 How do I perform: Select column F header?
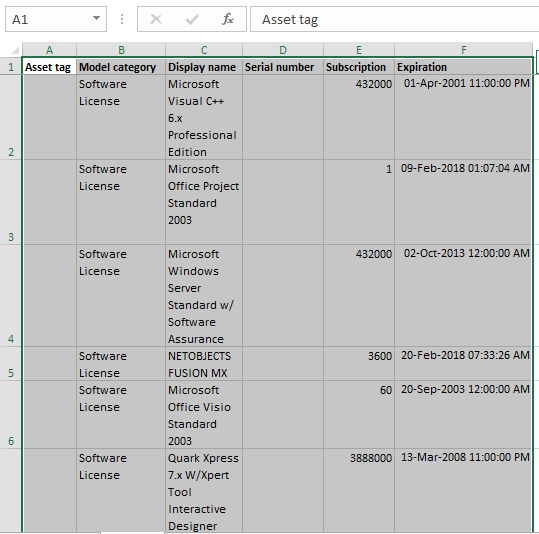click(463, 50)
